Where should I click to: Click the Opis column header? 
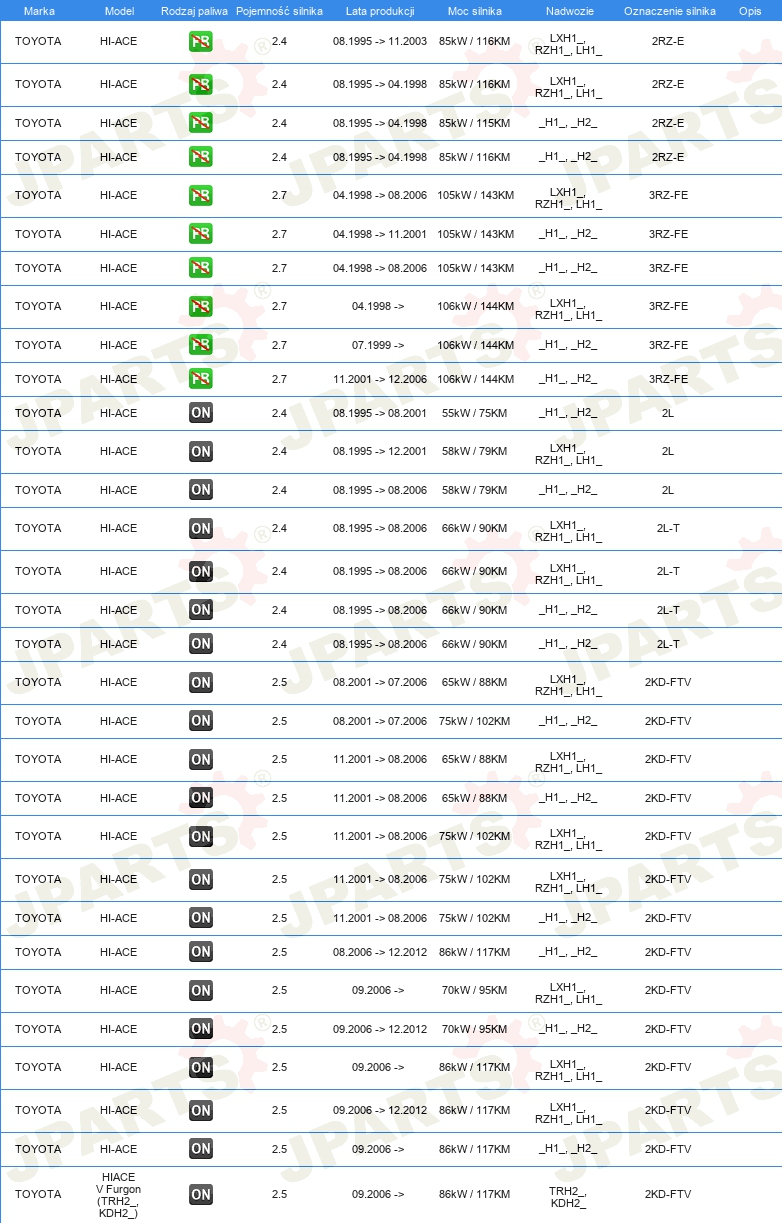[x=749, y=10]
